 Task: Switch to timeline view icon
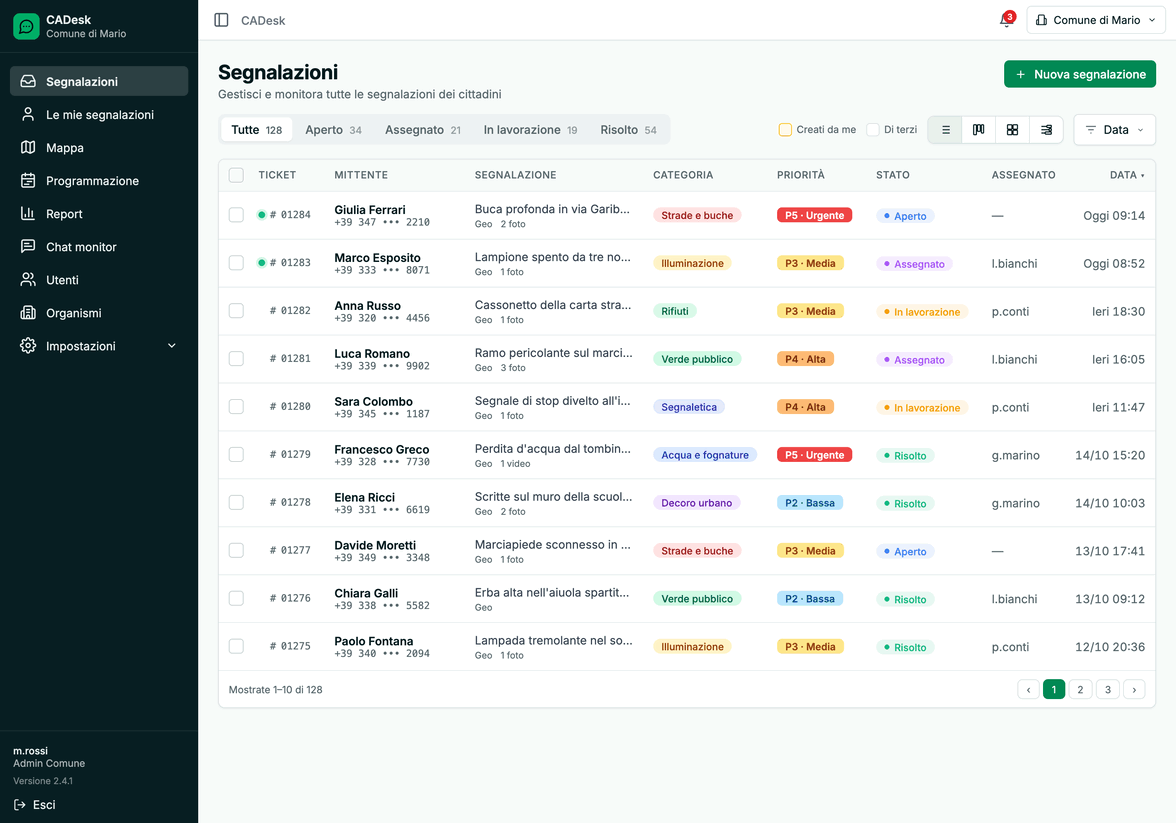1046,130
